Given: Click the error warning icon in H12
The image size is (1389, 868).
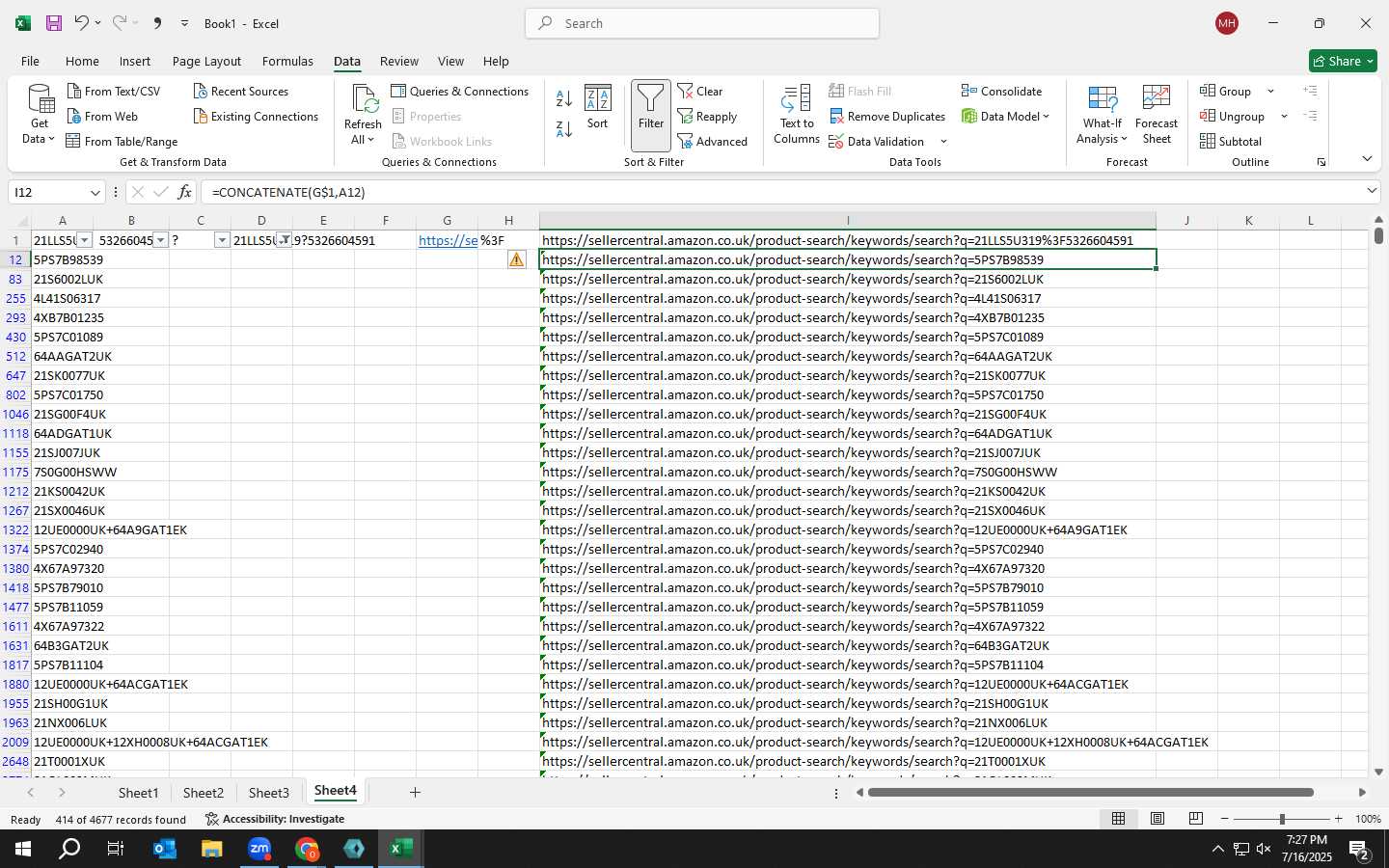Looking at the screenshot, I should point(517,259).
